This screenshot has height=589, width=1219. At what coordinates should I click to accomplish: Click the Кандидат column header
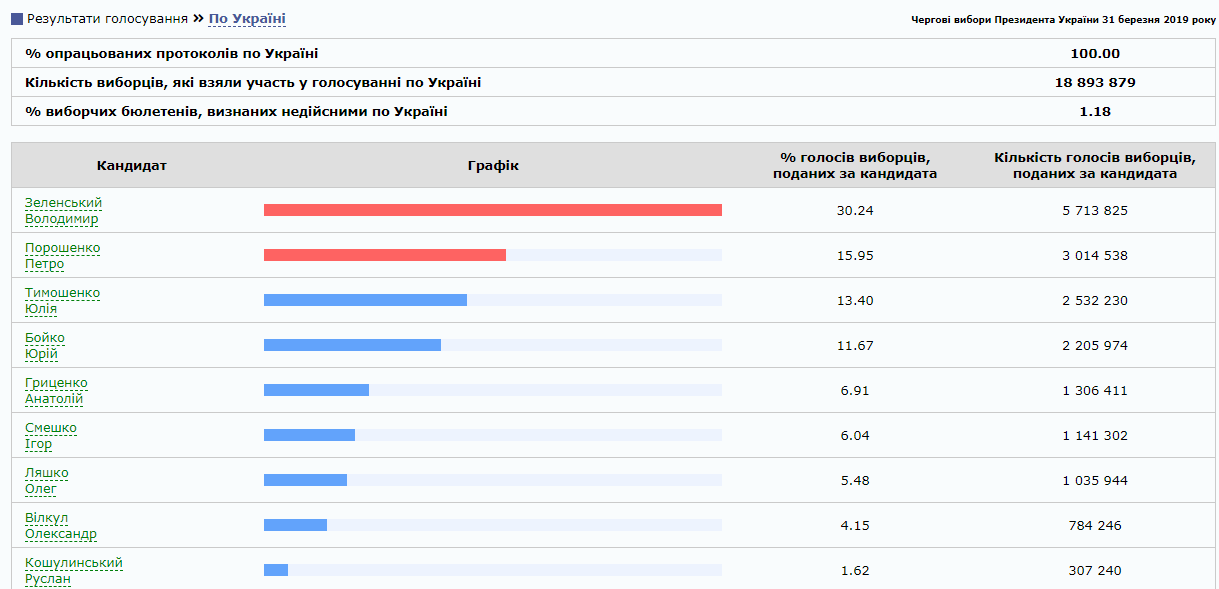pos(132,165)
